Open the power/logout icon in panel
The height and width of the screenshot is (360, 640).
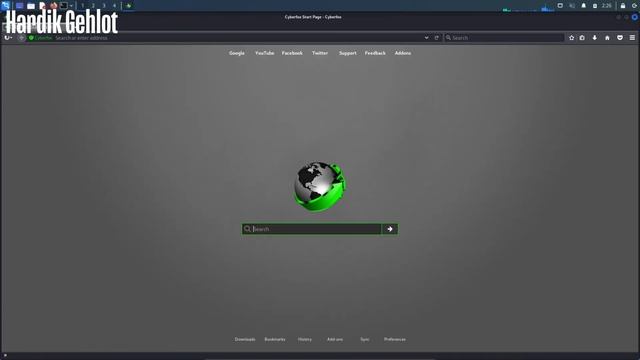pyautogui.click(x=635, y=6)
